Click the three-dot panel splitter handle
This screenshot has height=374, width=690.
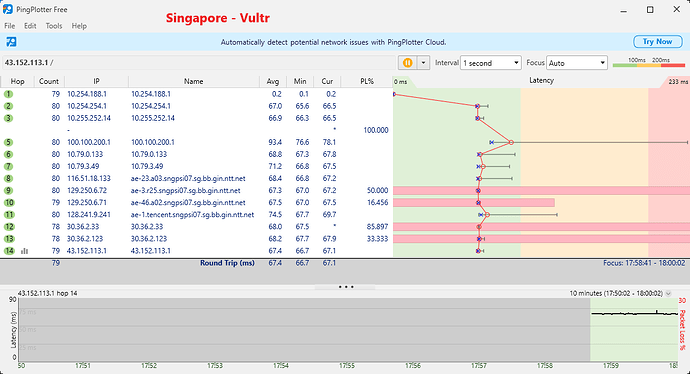[346, 287]
